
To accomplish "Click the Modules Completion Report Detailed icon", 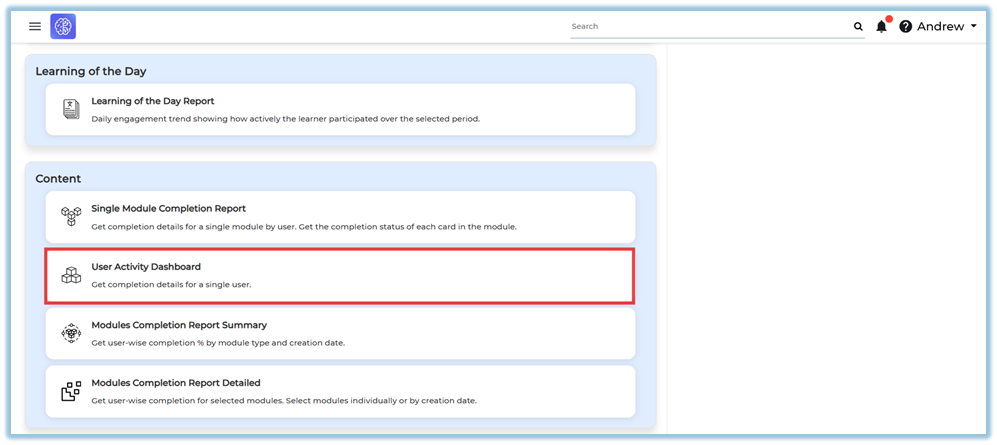I will [71, 391].
